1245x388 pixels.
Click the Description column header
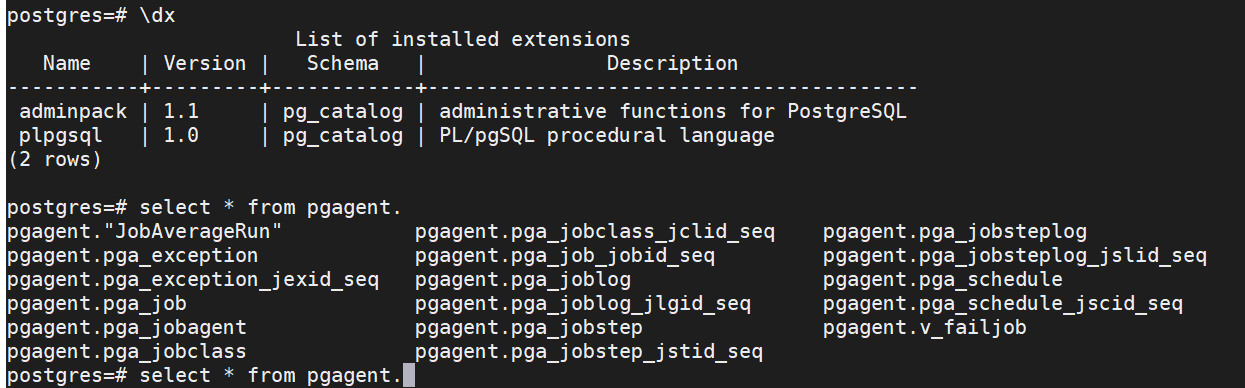[672, 63]
